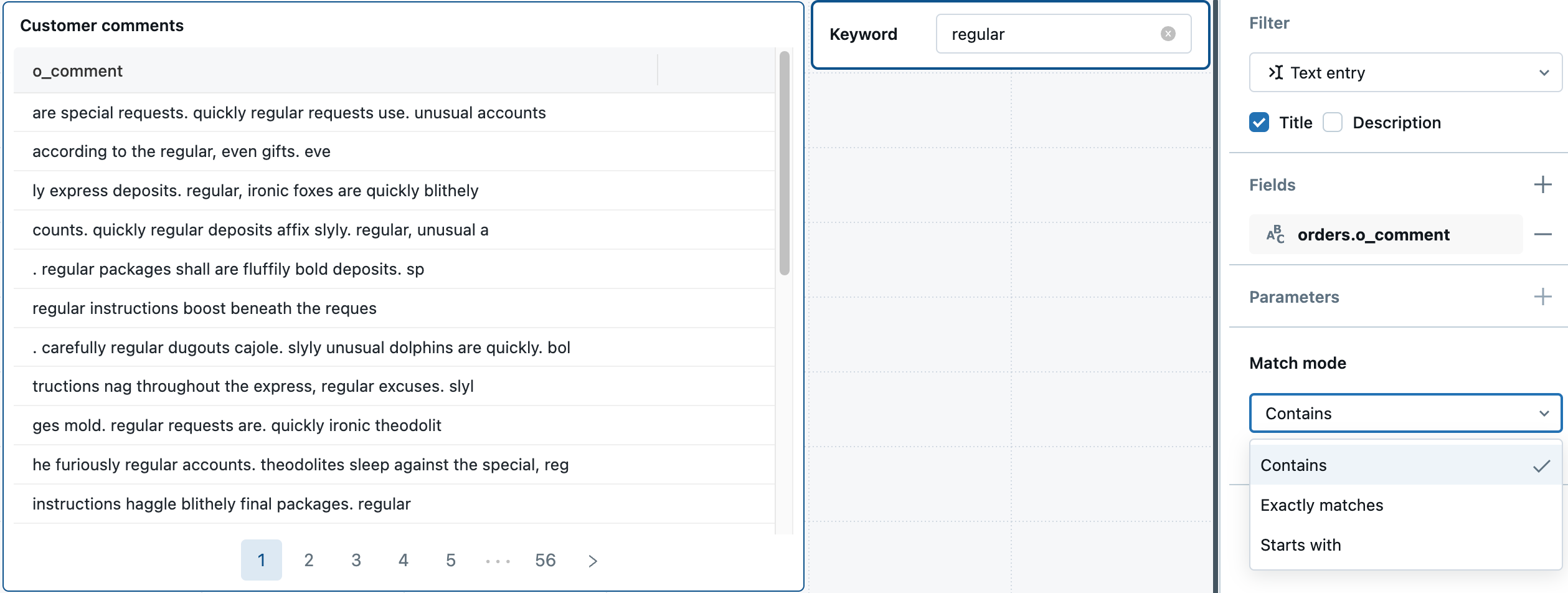The width and height of the screenshot is (1568, 593).
Task: Select the Exactly matches option
Action: tap(1321, 505)
